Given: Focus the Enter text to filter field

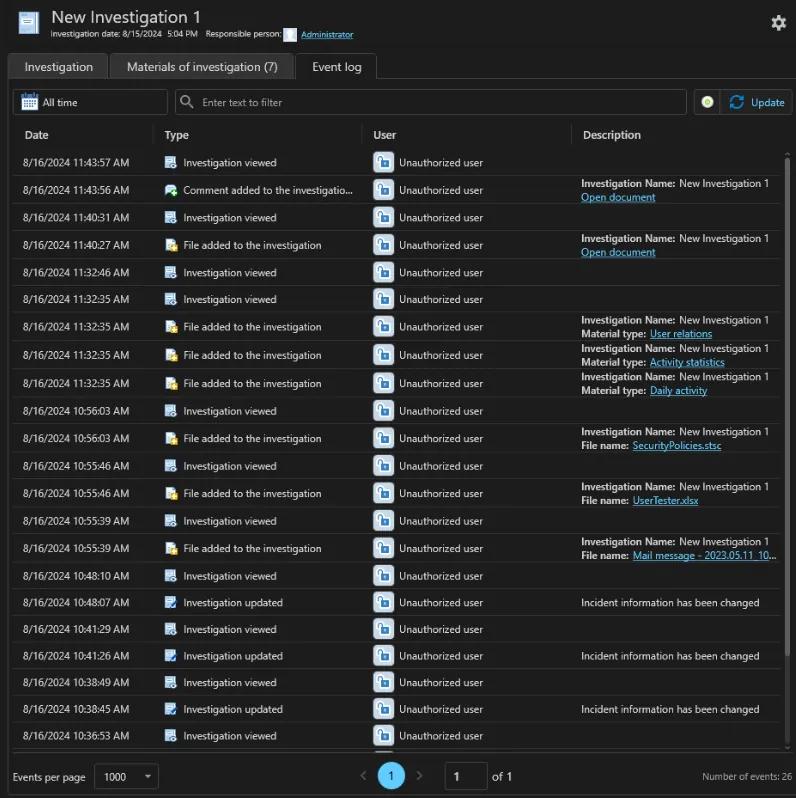Looking at the screenshot, I should [431, 102].
